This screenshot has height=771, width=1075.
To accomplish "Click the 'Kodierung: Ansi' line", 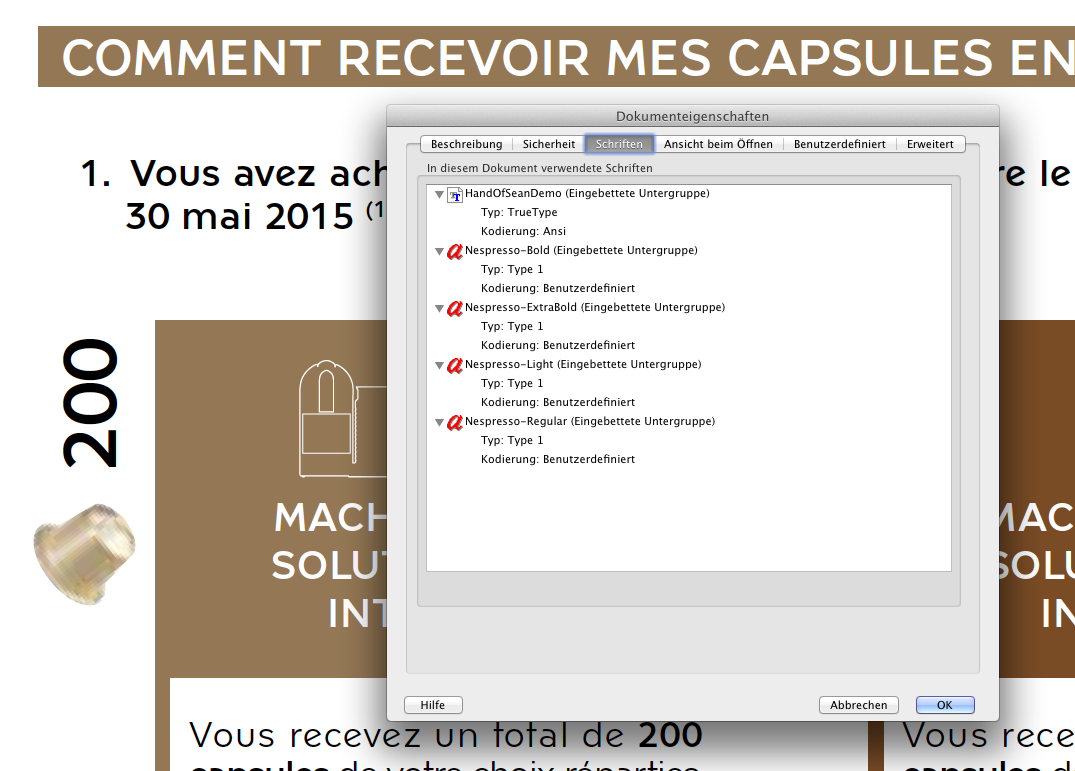I will (523, 231).
